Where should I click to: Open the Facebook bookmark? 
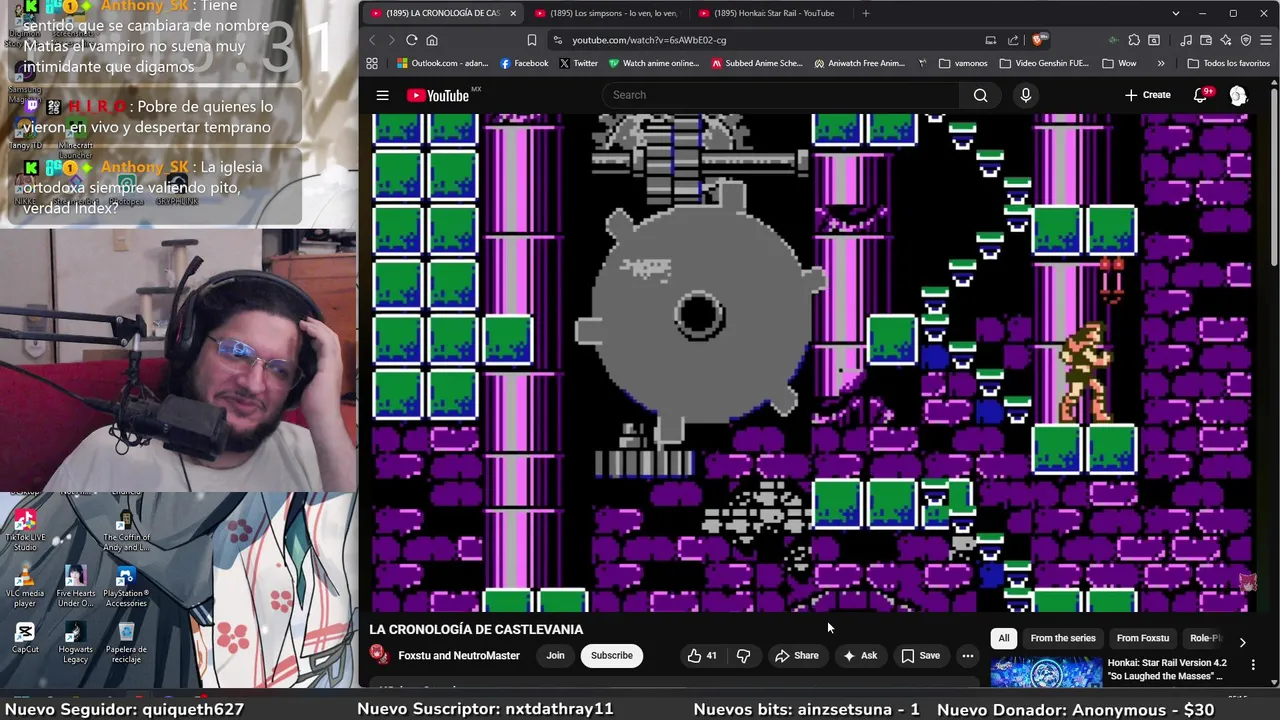click(524, 63)
